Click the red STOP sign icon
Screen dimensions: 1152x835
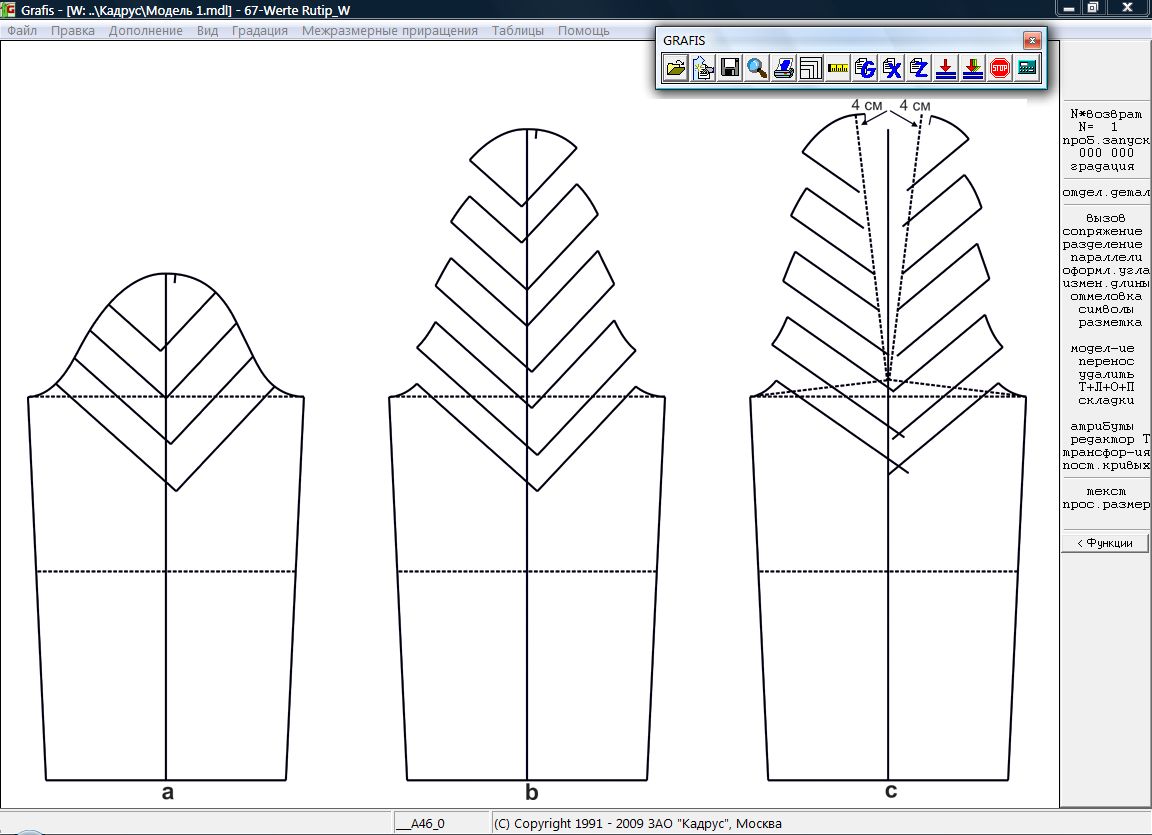click(x=1000, y=69)
